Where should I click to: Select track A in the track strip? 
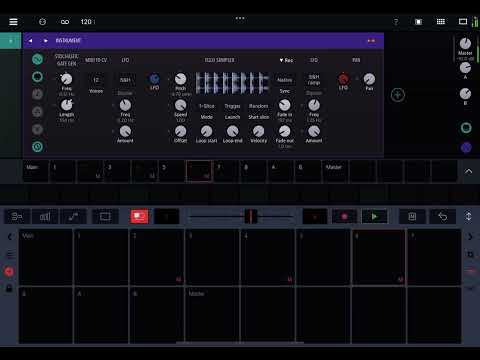tap(281, 172)
